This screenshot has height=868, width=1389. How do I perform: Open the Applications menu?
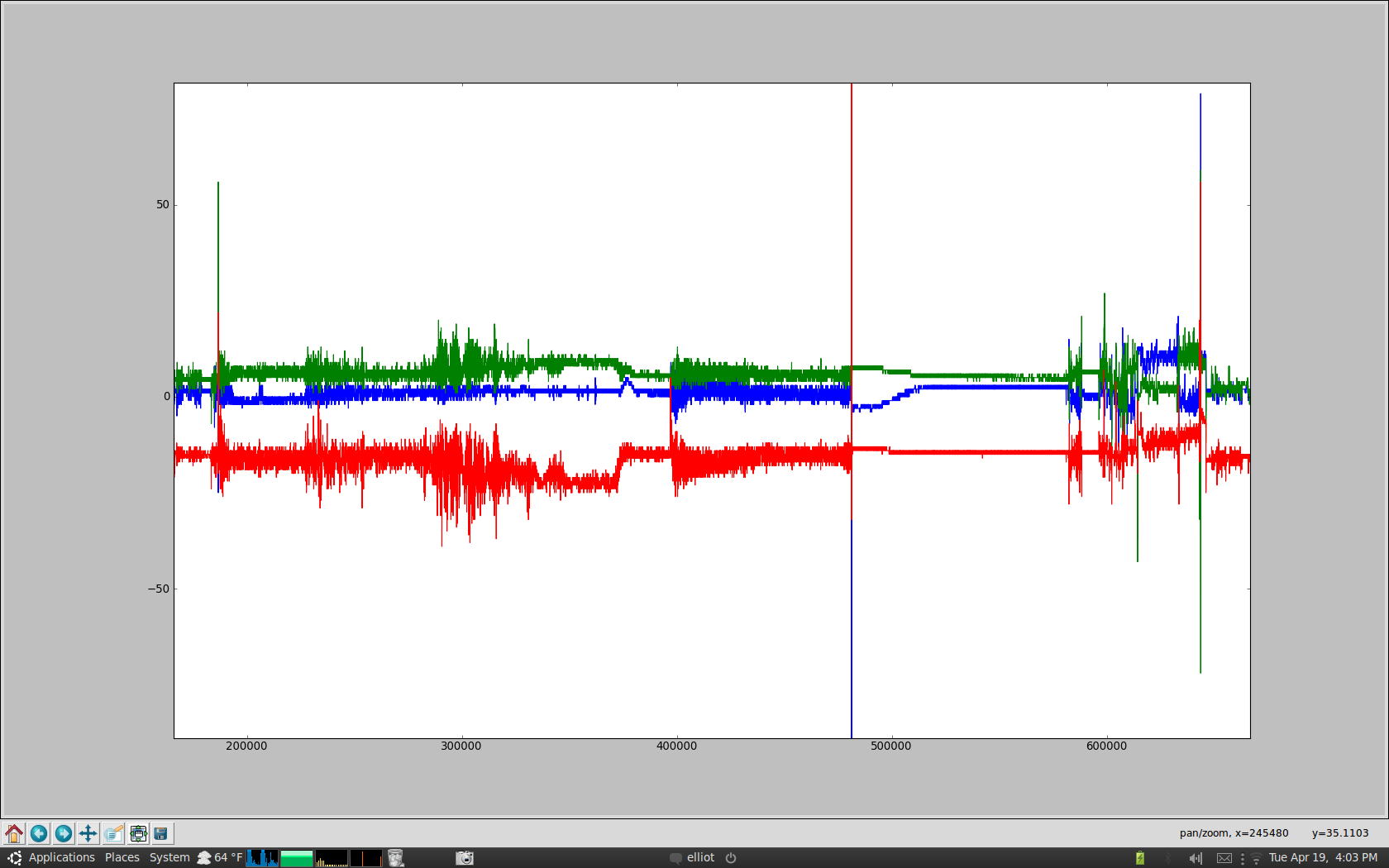tap(62, 857)
